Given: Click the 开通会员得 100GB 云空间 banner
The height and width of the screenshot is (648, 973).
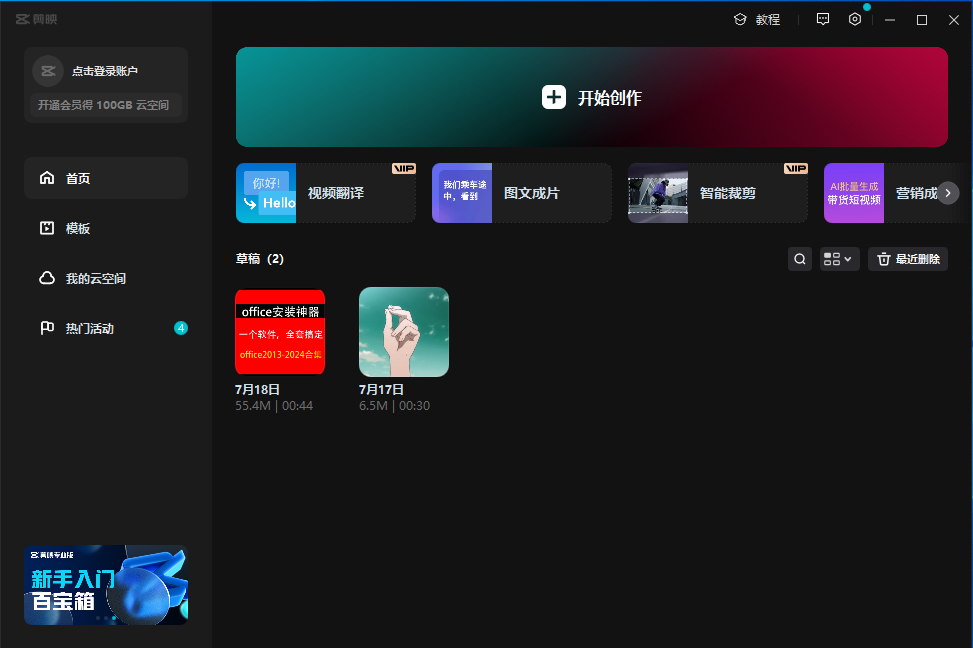Looking at the screenshot, I should [x=105, y=105].
